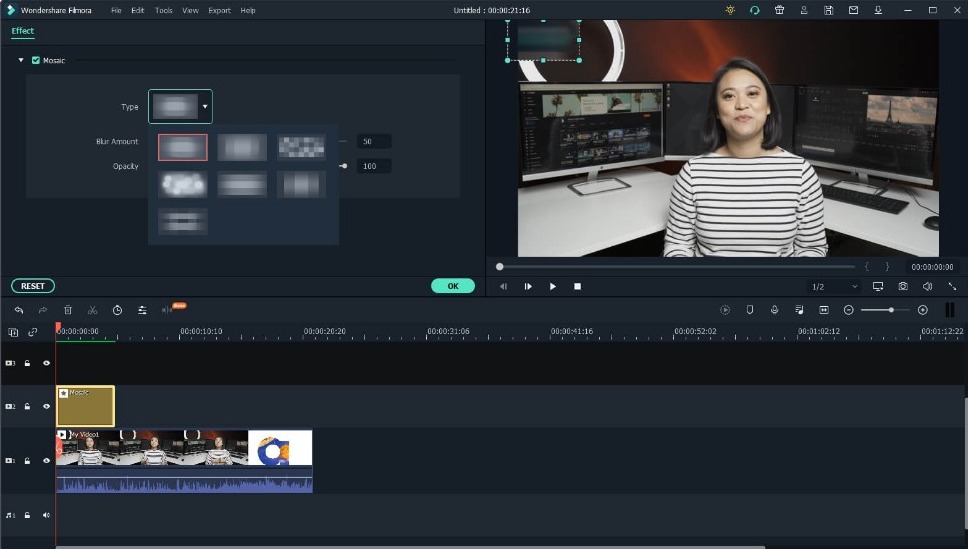Viewport: 968px width, 549px height.
Task: Mute audio track 1 speaker icon
Action: pos(46,515)
